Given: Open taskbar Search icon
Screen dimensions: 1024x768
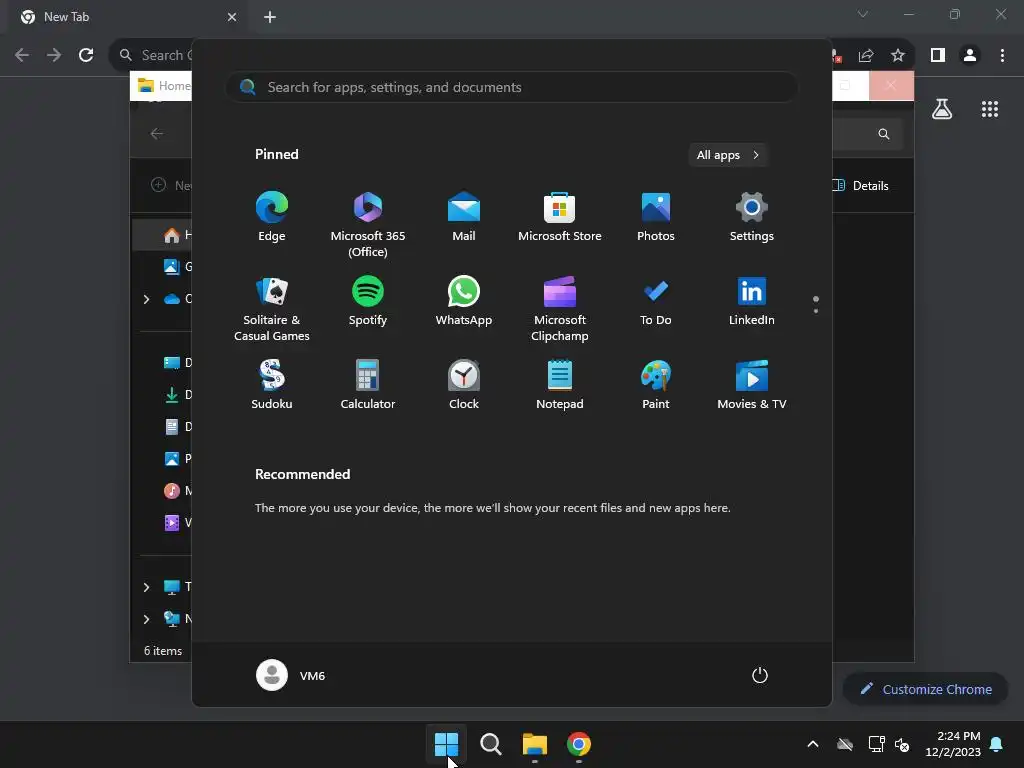Looking at the screenshot, I should click(x=490, y=744).
